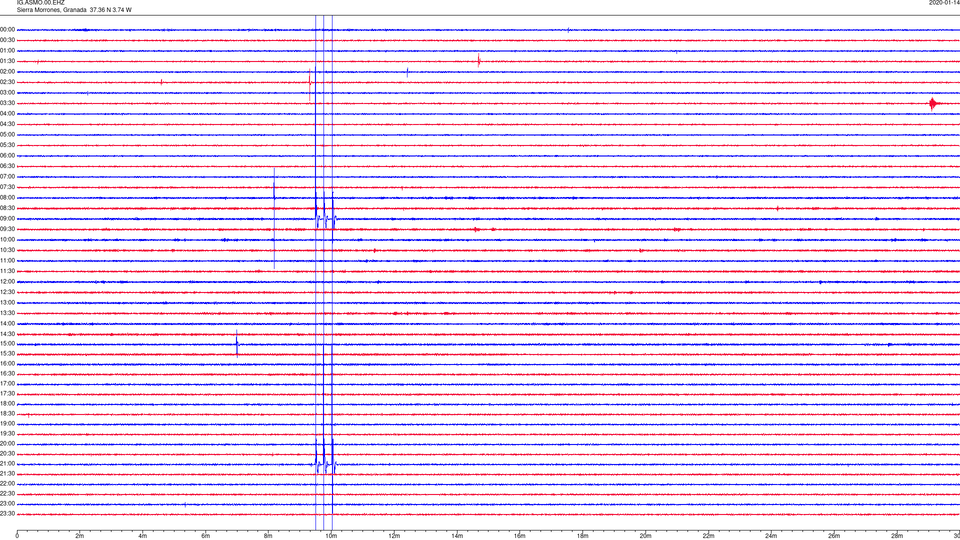This screenshot has height=540, width=960.
Task: Select the 12:30 trace label
Action: tap(8, 292)
